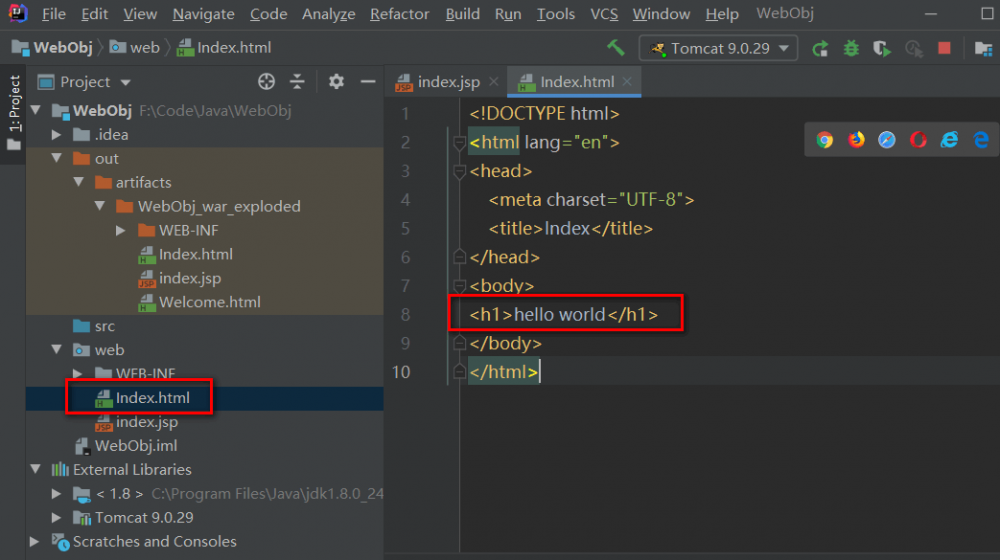This screenshot has width=1000, height=560.
Task: Open Index.html in Edge browser icon
Action: pos(981,140)
